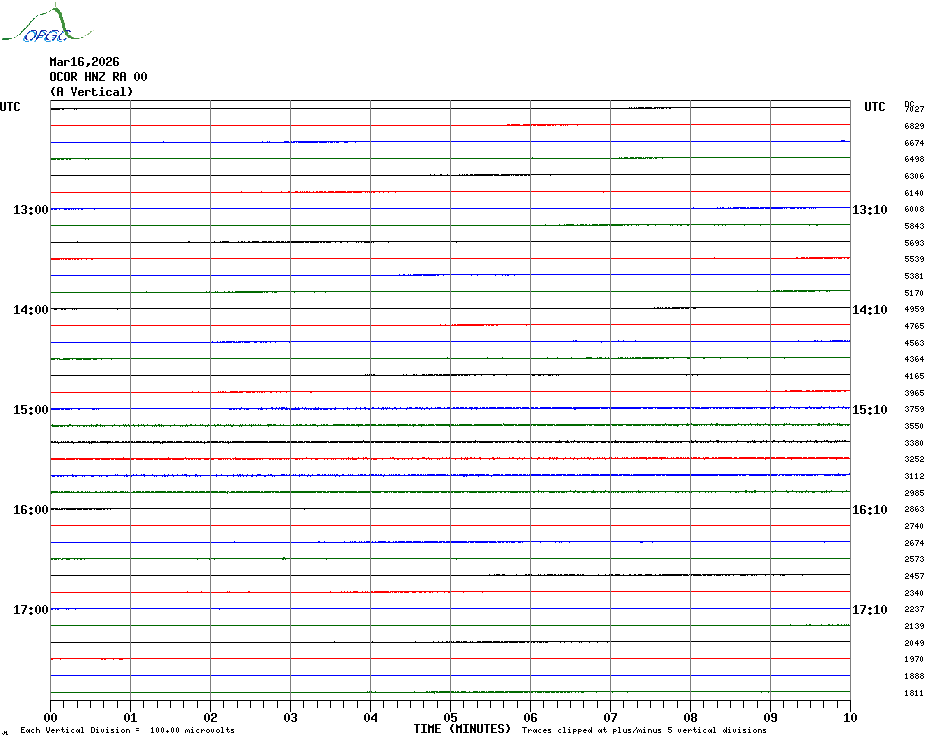Select the 1888 value in the right column
930x744 pixels.
[914, 676]
